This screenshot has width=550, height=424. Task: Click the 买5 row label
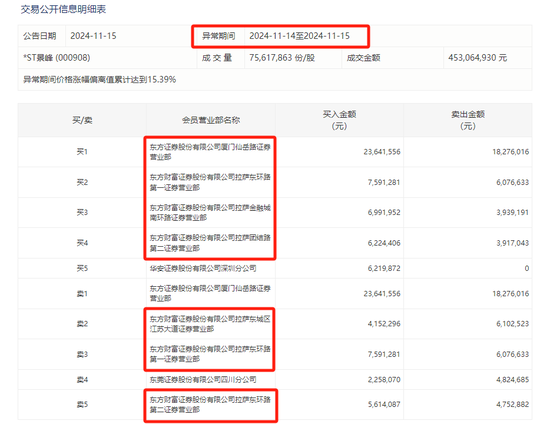82,268
